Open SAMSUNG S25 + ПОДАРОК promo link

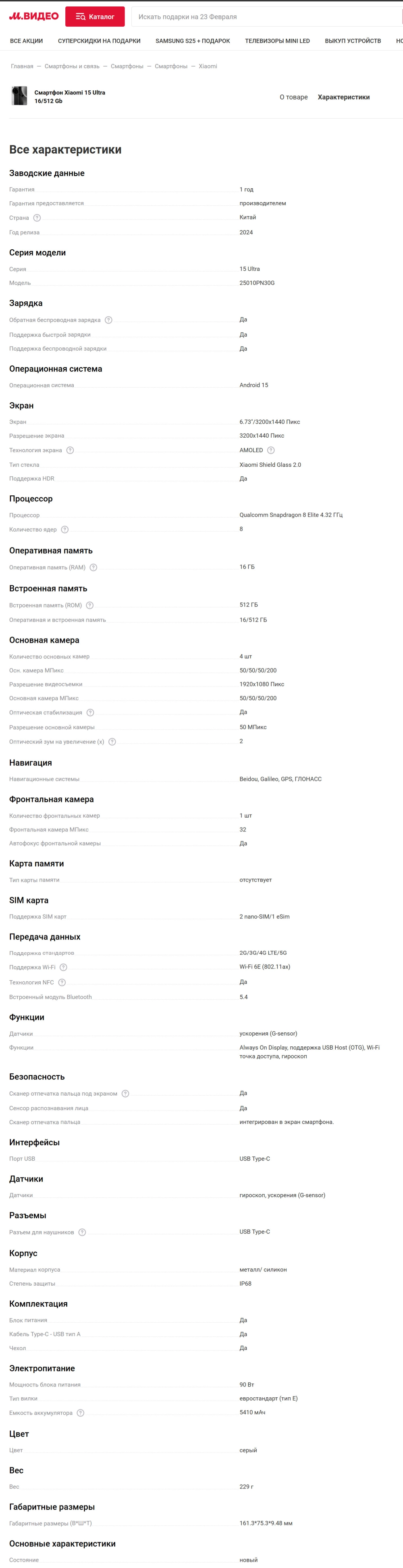click(x=193, y=42)
